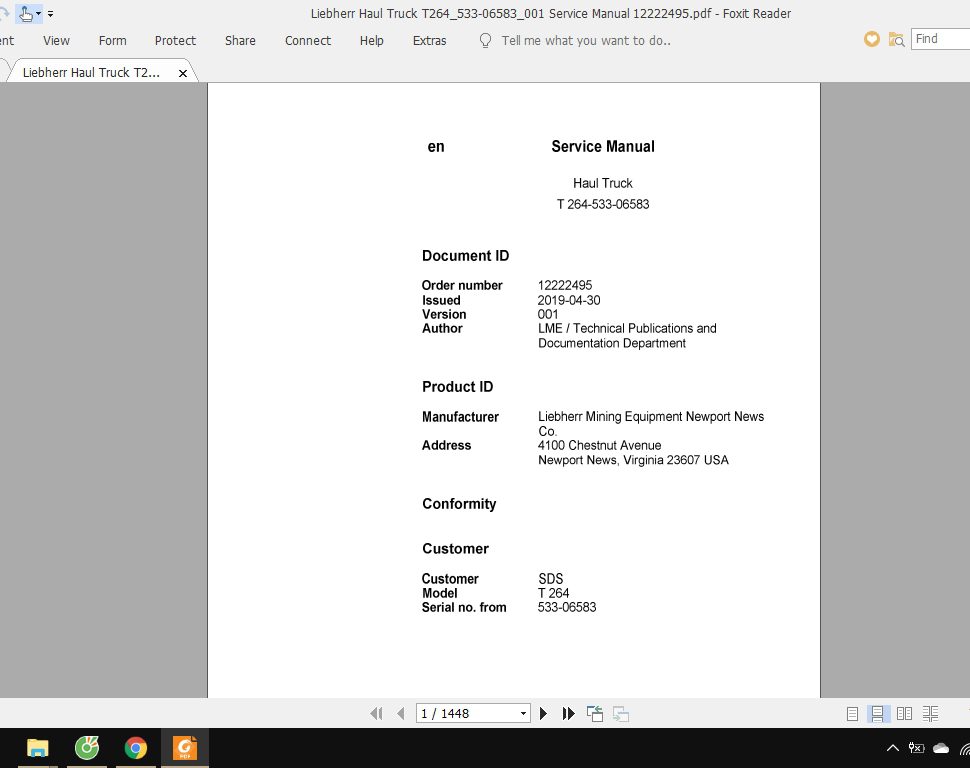Click the 'Product ID' heading

pos(457,387)
